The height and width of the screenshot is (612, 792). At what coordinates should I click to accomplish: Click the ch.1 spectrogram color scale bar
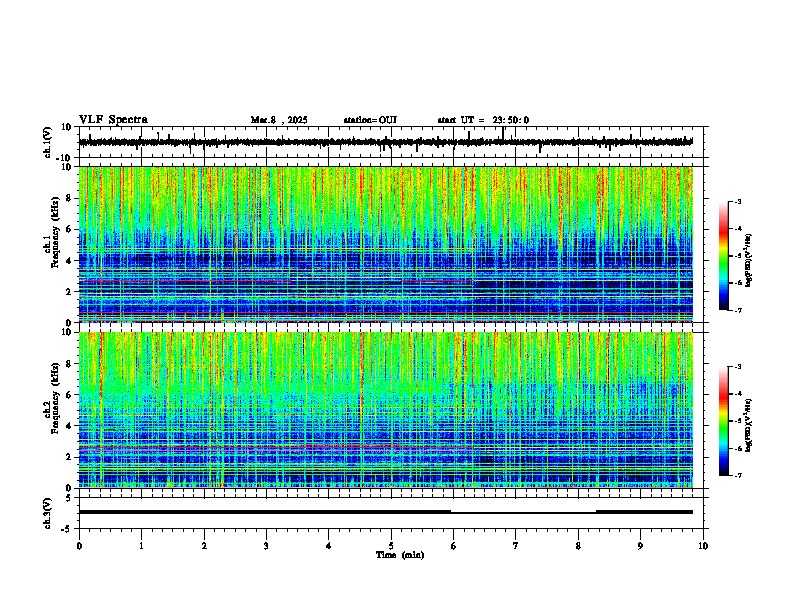click(724, 256)
